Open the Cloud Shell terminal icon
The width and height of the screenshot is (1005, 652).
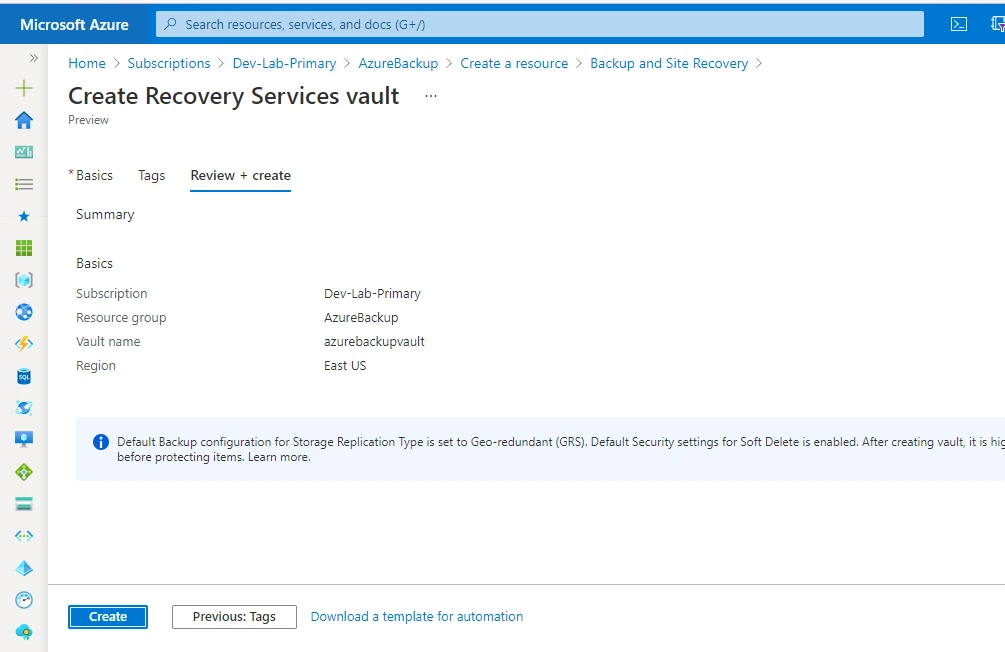coord(958,23)
